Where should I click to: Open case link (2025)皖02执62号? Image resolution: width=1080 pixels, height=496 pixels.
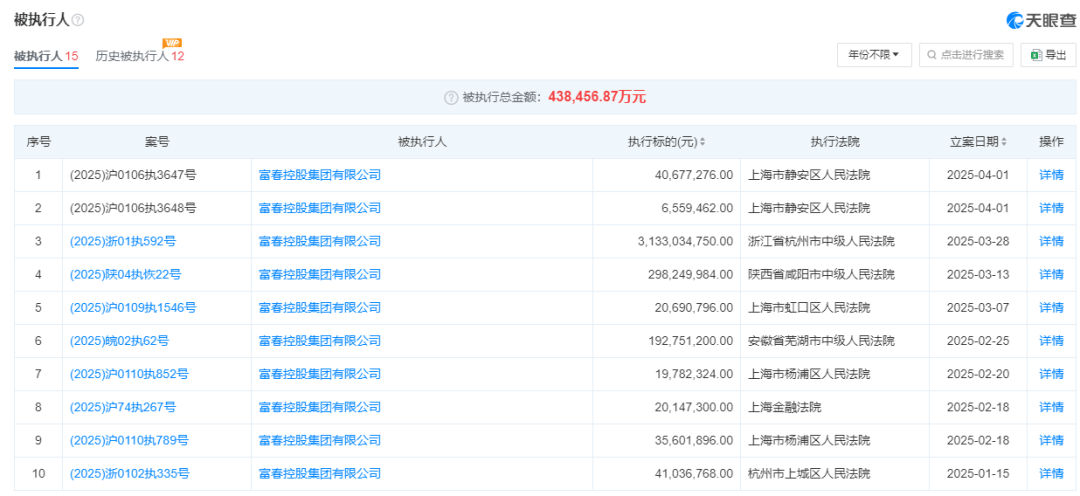click(x=119, y=340)
